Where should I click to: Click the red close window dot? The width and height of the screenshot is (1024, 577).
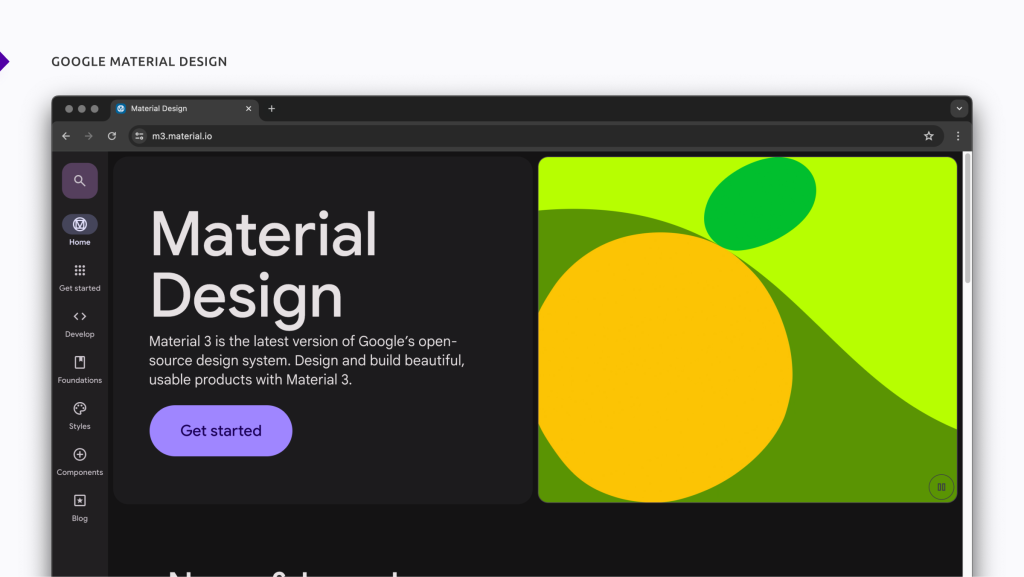(69, 109)
